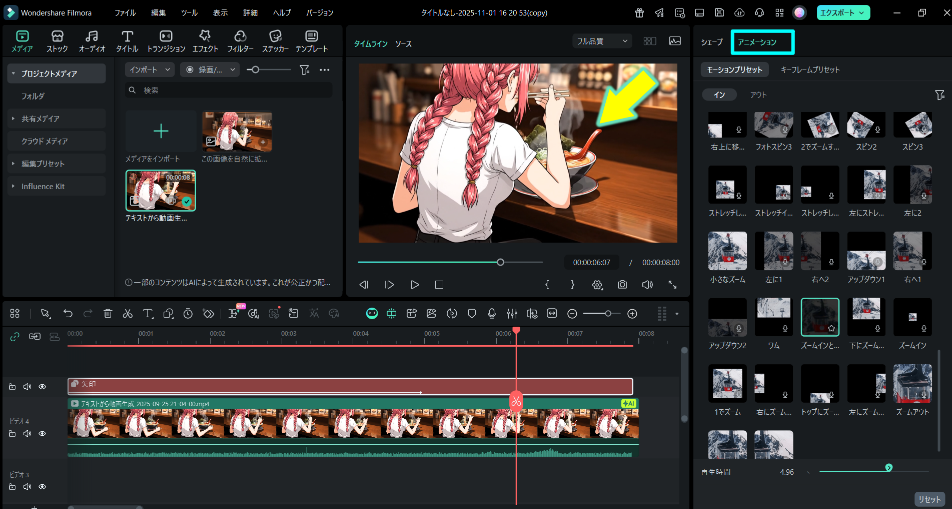This screenshot has width=952, height=509.
Task: Open the three-dots more menu in media panel
Action: click(325, 70)
